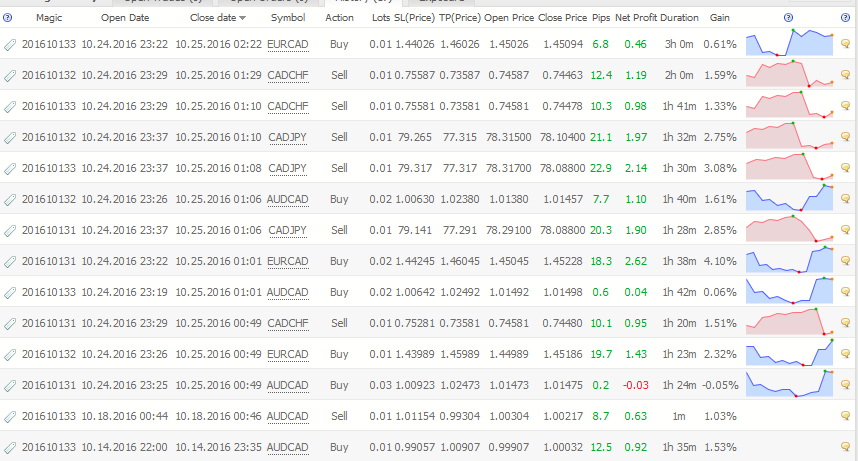Open the red chart thumbnail for 2.85% gain trade
The width and height of the screenshot is (858, 461).
click(789, 229)
